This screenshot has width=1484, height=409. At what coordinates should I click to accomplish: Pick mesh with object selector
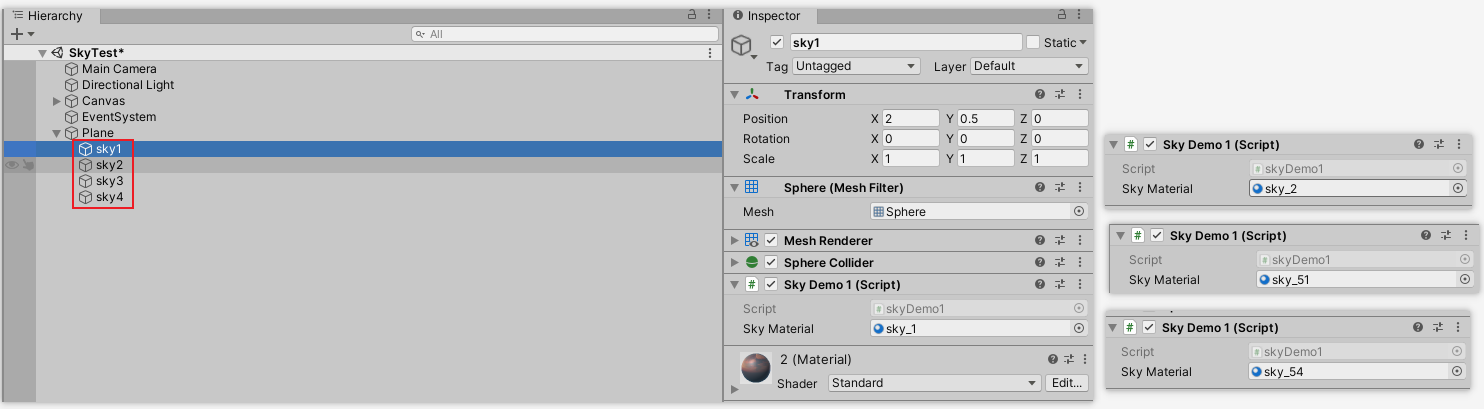pyautogui.click(x=1079, y=212)
